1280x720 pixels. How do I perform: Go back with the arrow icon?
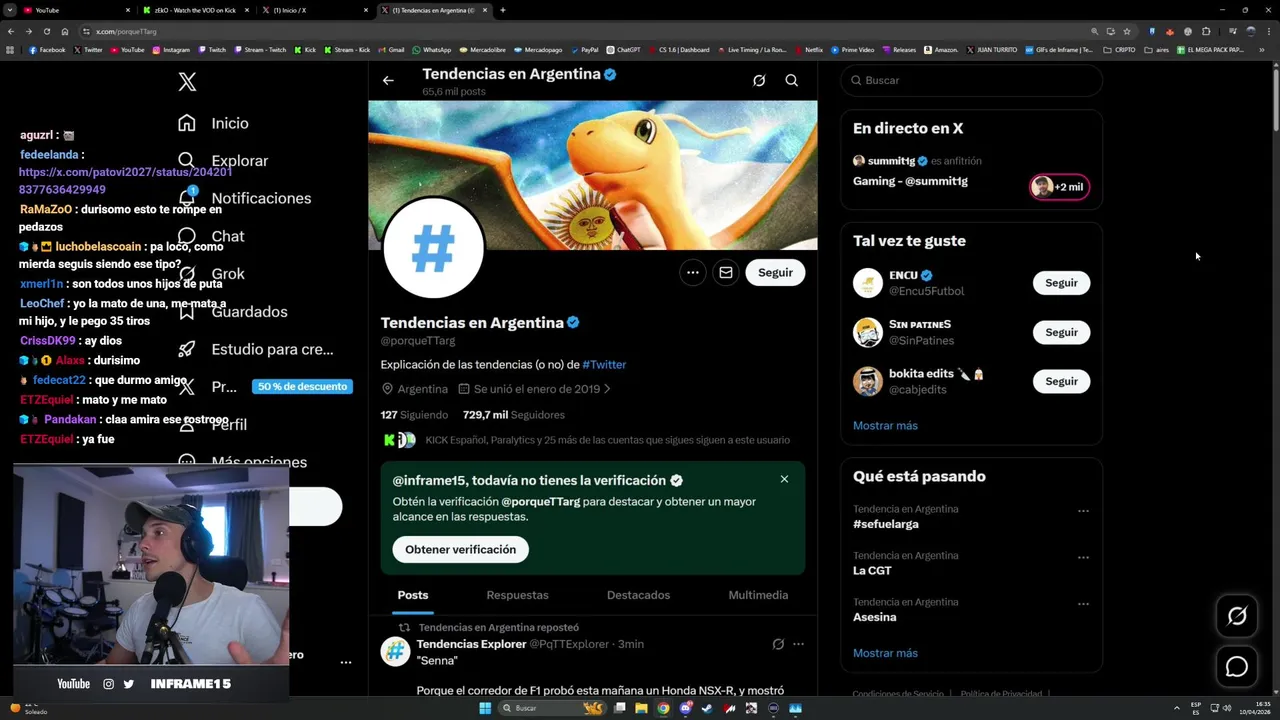[x=388, y=80]
